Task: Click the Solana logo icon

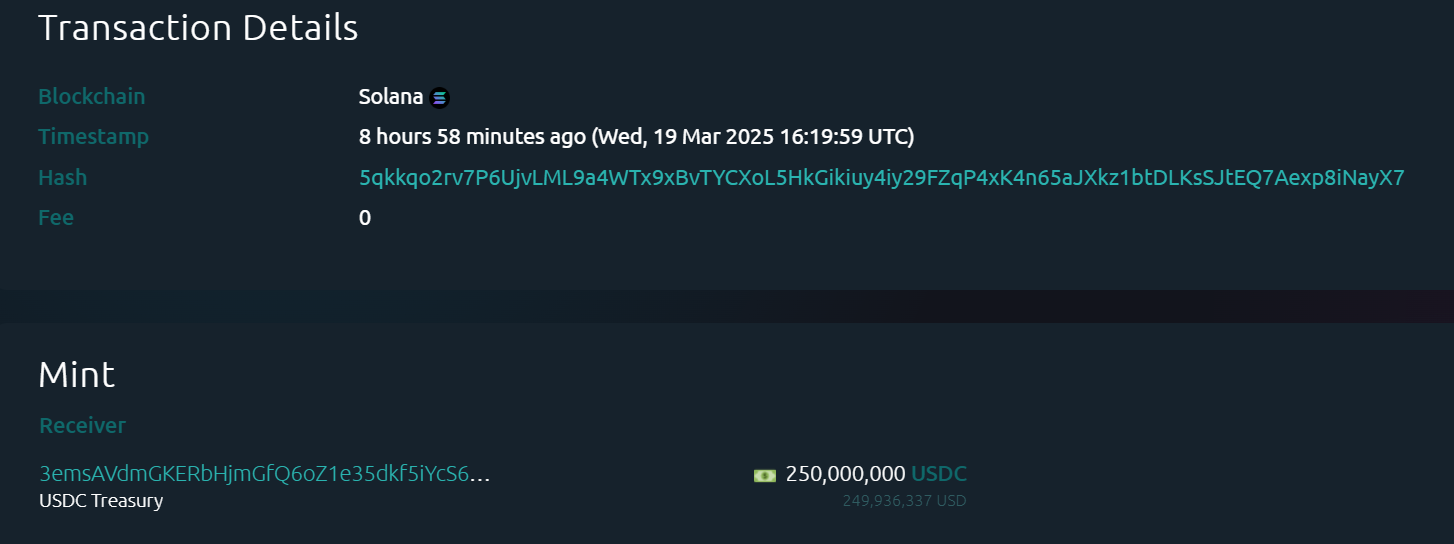Action: (x=439, y=98)
